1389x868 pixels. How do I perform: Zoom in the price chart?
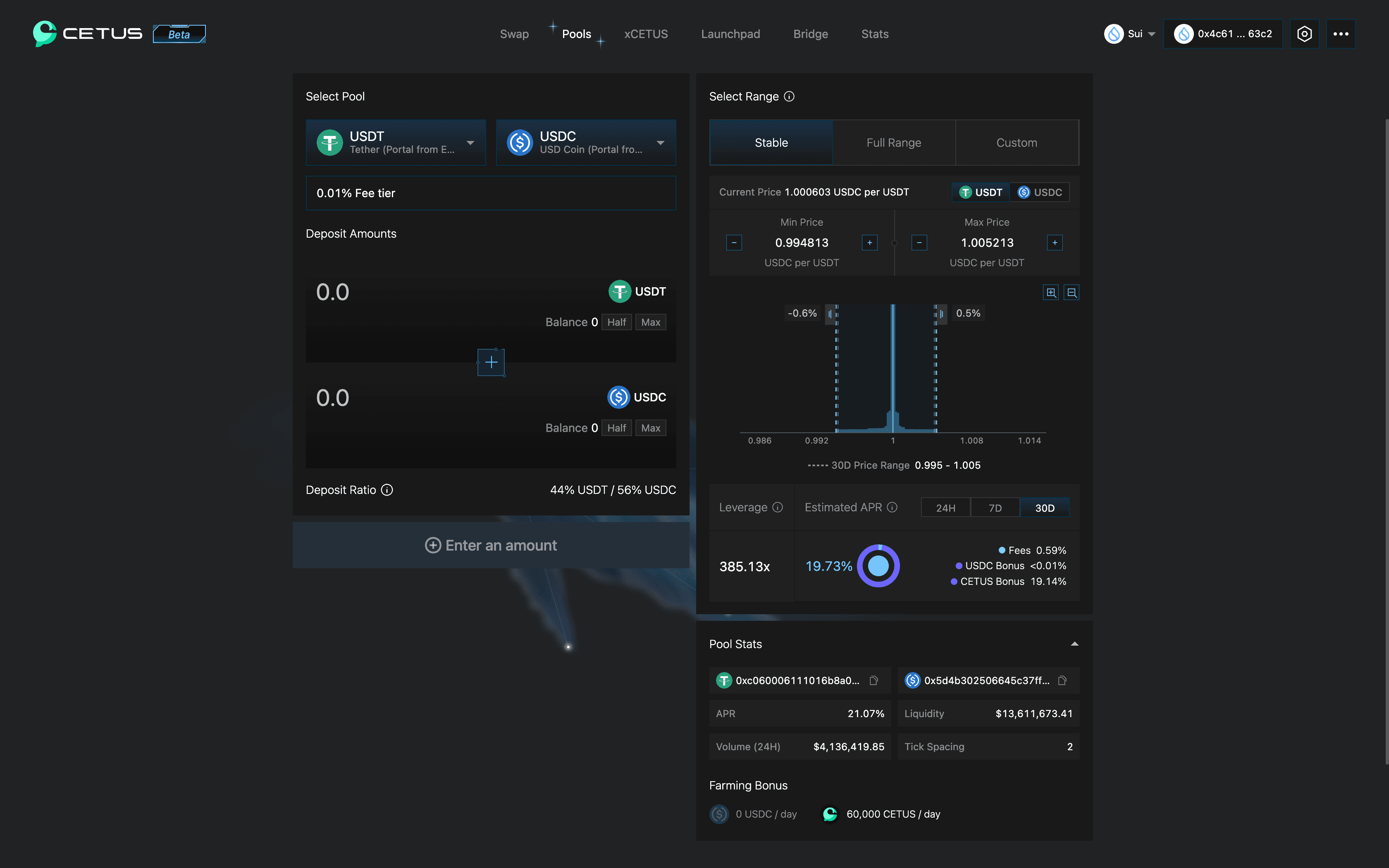click(x=1051, y=293)
